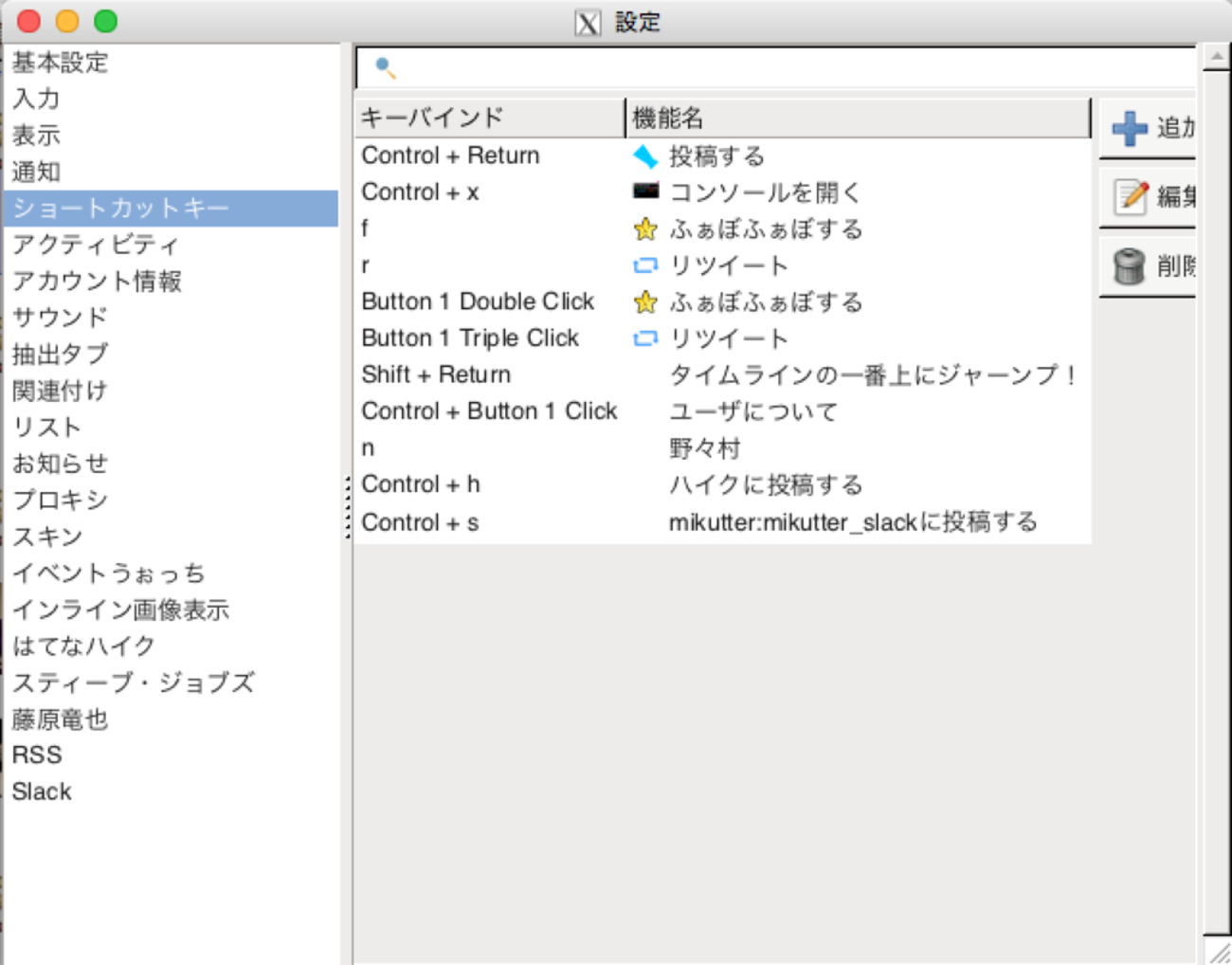Click the retweet icon in the 'r' keybind row

coord(645,265)
